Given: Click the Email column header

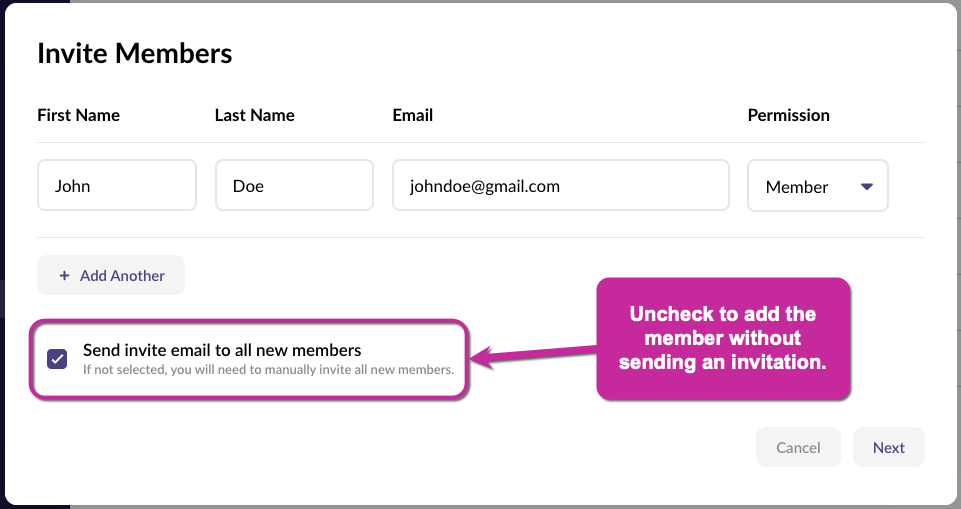Looking at the screenshot, I should 412,115.
